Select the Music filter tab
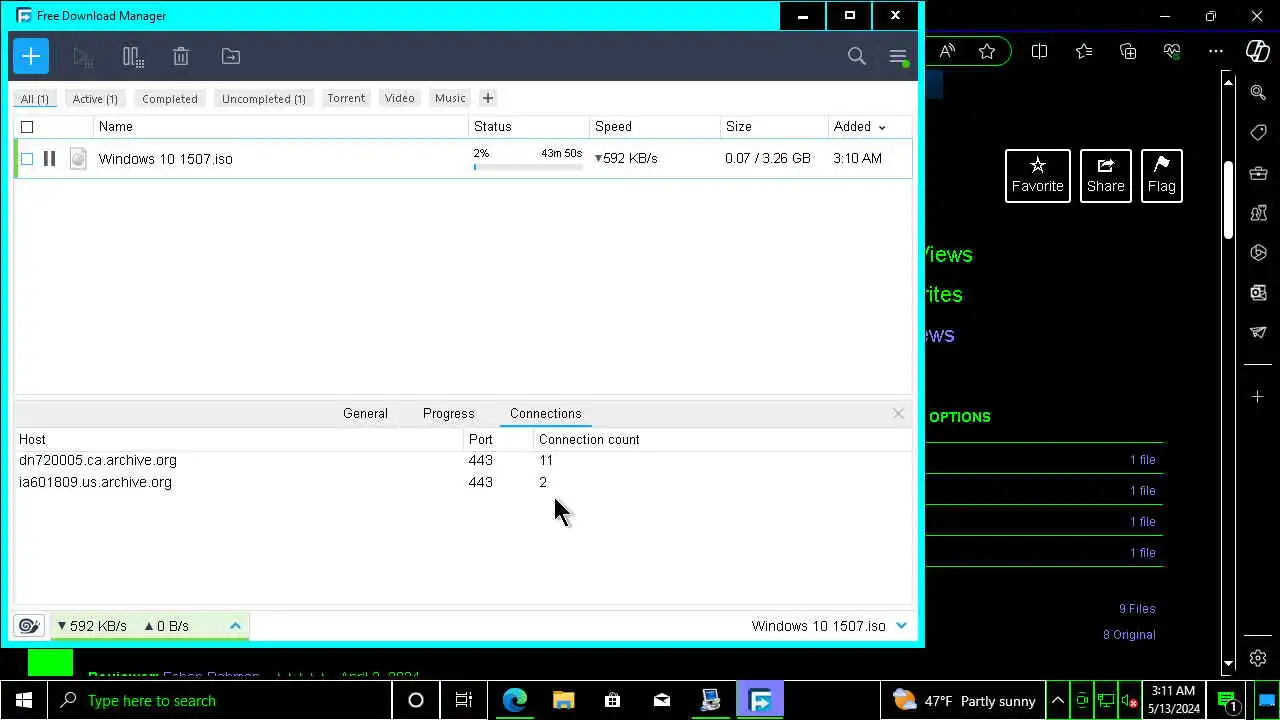The image size is (1280, 720). click(450, 98)
